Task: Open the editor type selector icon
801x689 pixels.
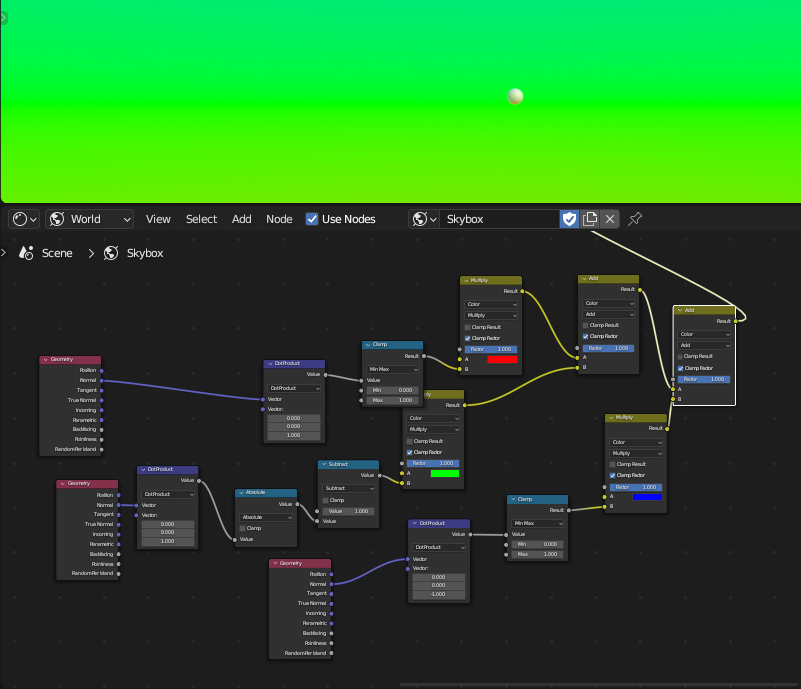Action: pyautogui.click(x=21, y=219)
